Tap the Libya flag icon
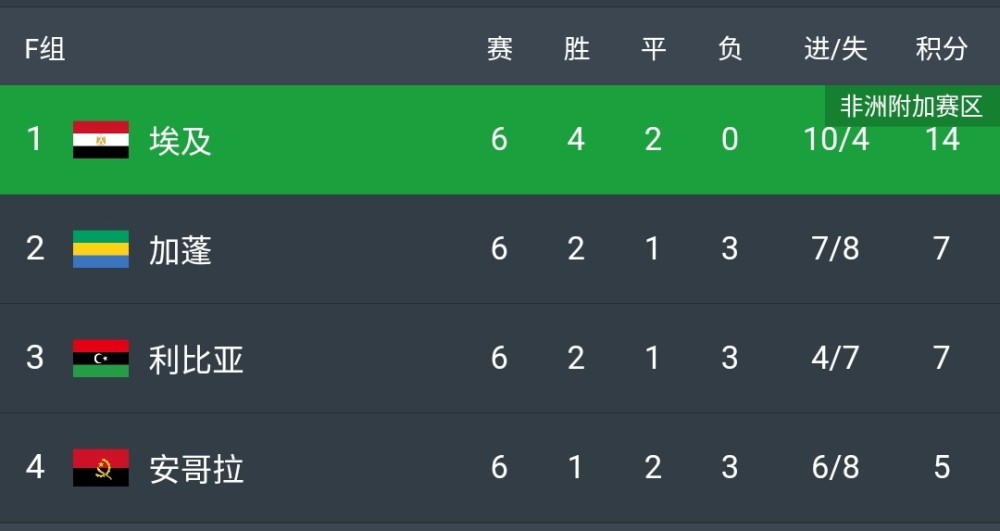1000x531 pixels. (101, 358)
